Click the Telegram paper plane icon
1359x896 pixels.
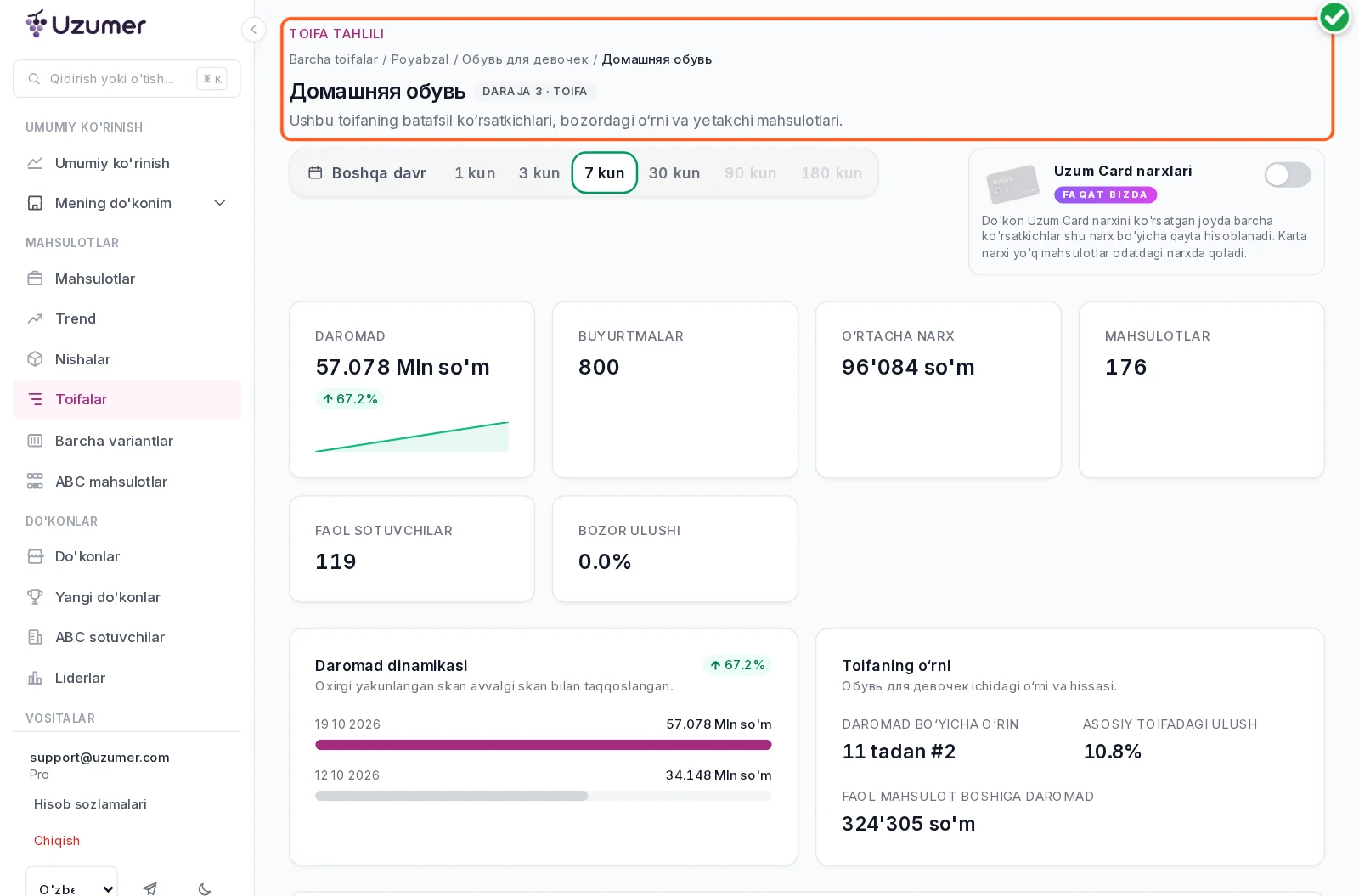pyautogui.click(x=150, y=888)
